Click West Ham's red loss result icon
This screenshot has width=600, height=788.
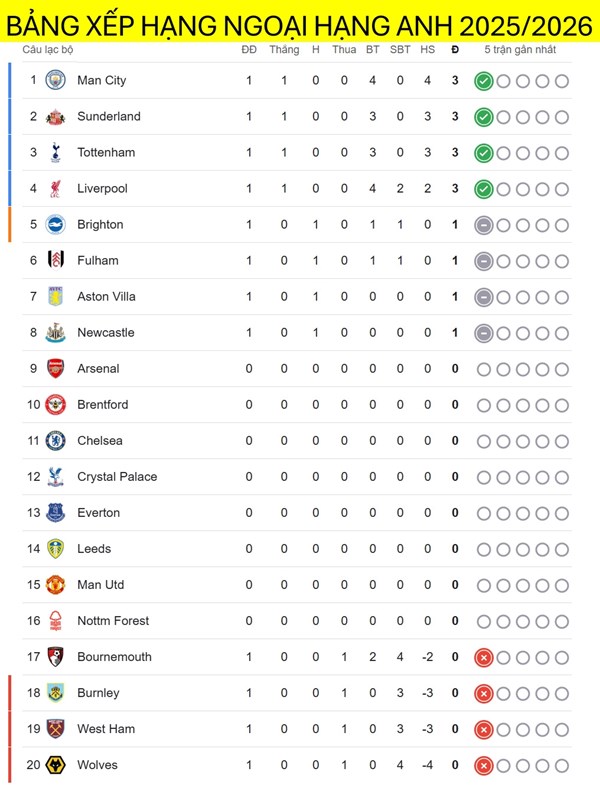[x=484, y=729]
